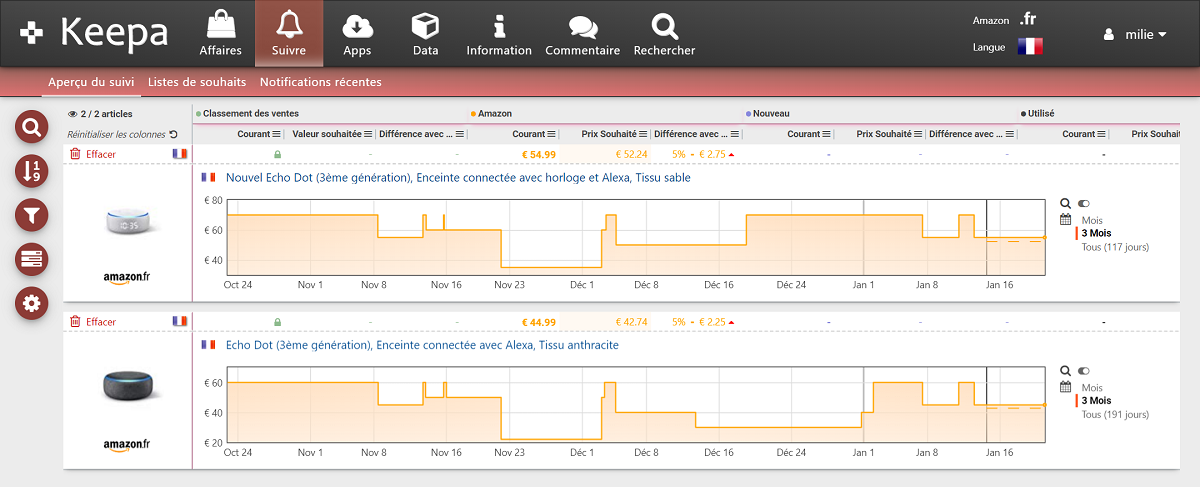Open the settings gear in sidebar

(32, 303)
